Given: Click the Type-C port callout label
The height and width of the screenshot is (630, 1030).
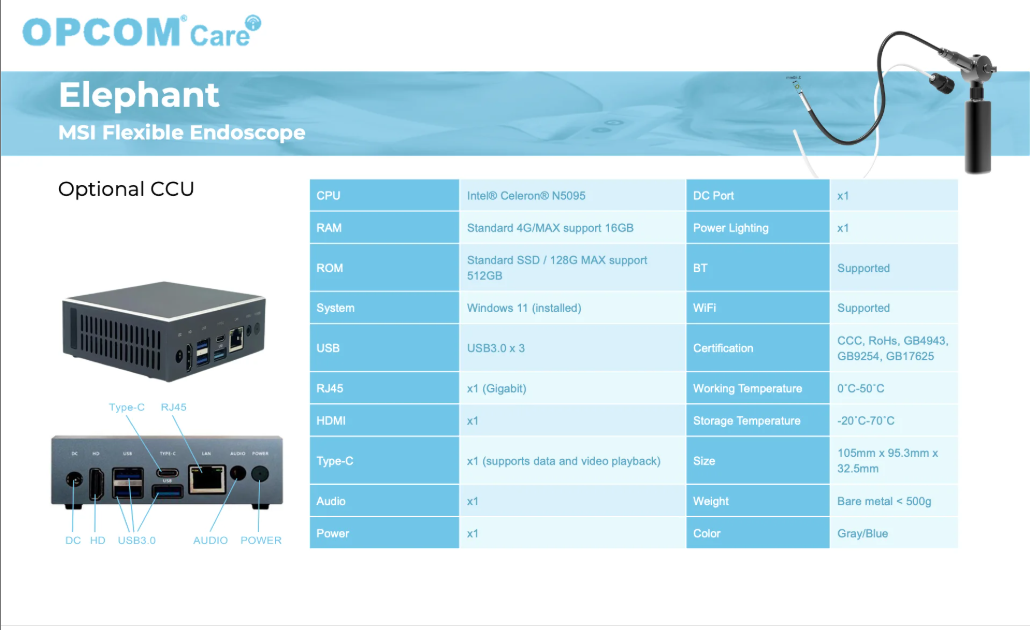Looking at the screenshot, I should click(127, 407).
